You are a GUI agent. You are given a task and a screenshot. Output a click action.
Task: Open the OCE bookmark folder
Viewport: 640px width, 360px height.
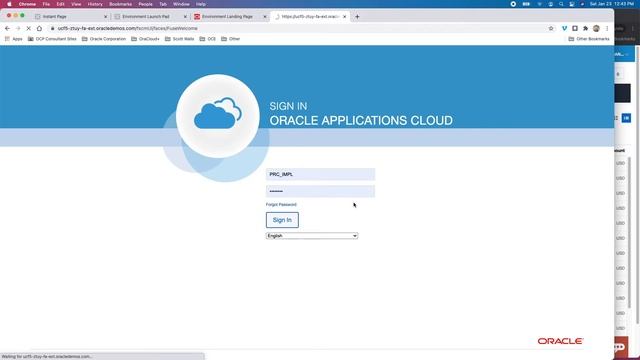coord(207,39)
